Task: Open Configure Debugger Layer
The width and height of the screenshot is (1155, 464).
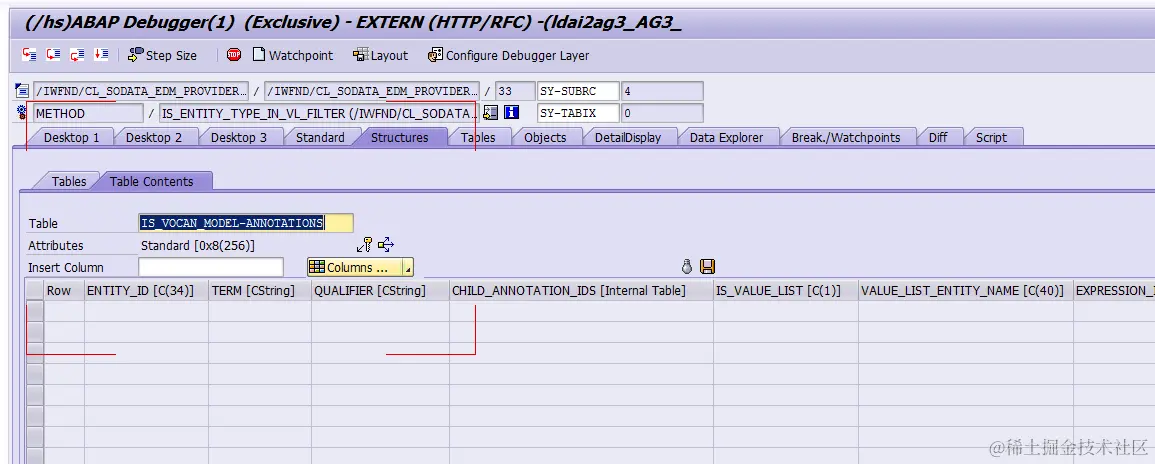Action: [508, 55]
